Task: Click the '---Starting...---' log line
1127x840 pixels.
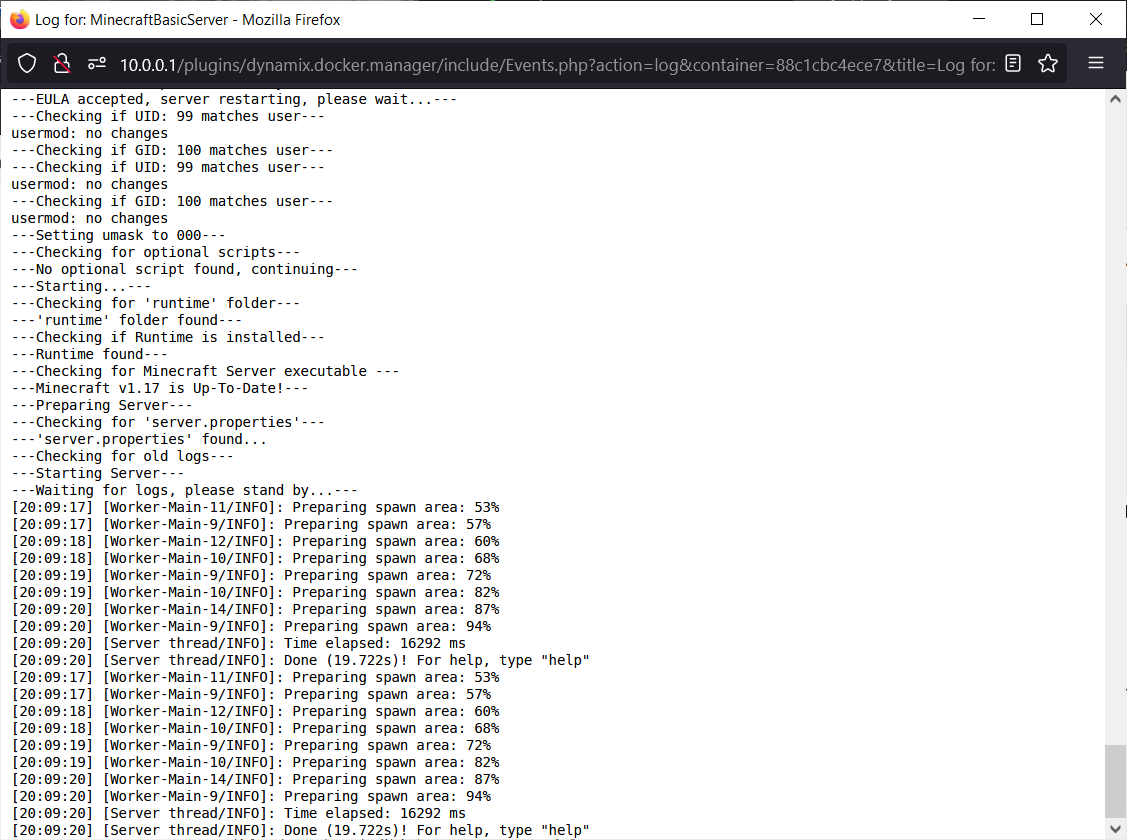Action: click(81, 286)
